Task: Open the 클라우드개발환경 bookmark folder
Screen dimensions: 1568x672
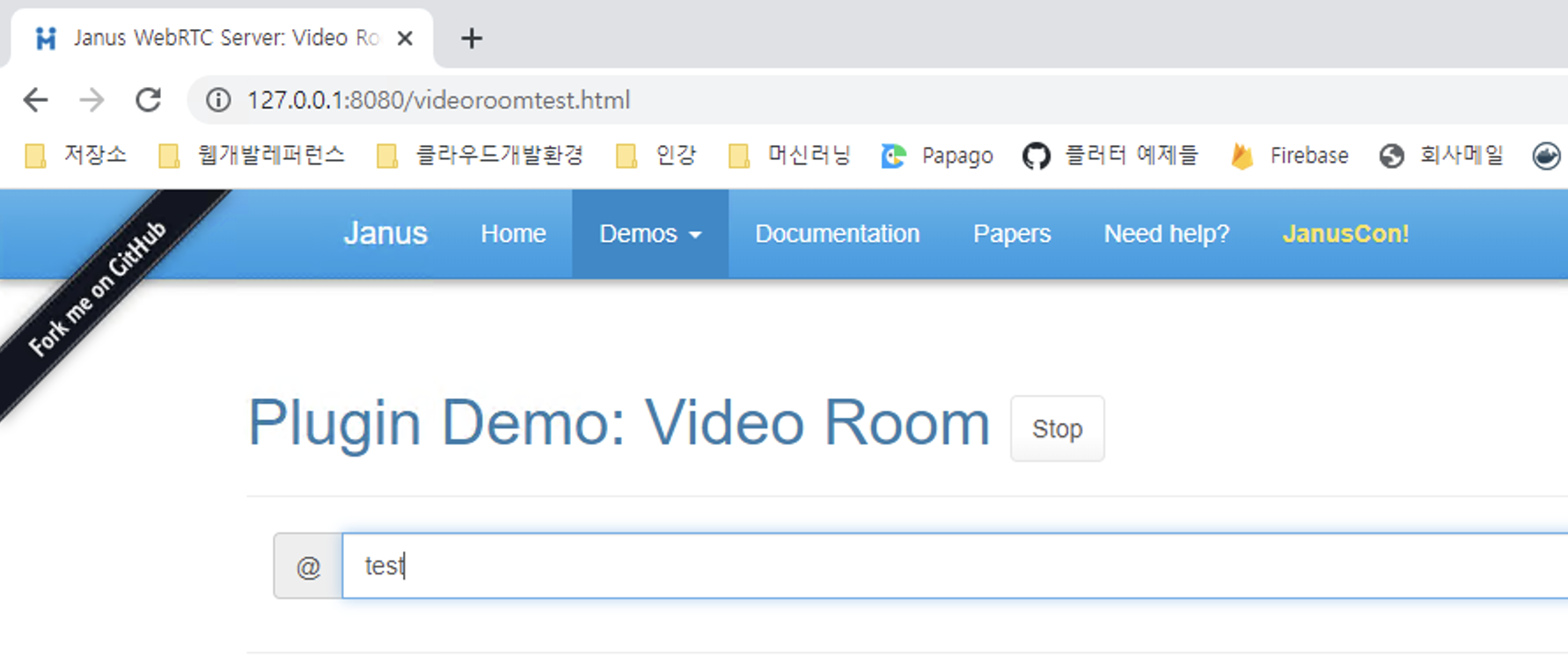Action: point(480,156)
